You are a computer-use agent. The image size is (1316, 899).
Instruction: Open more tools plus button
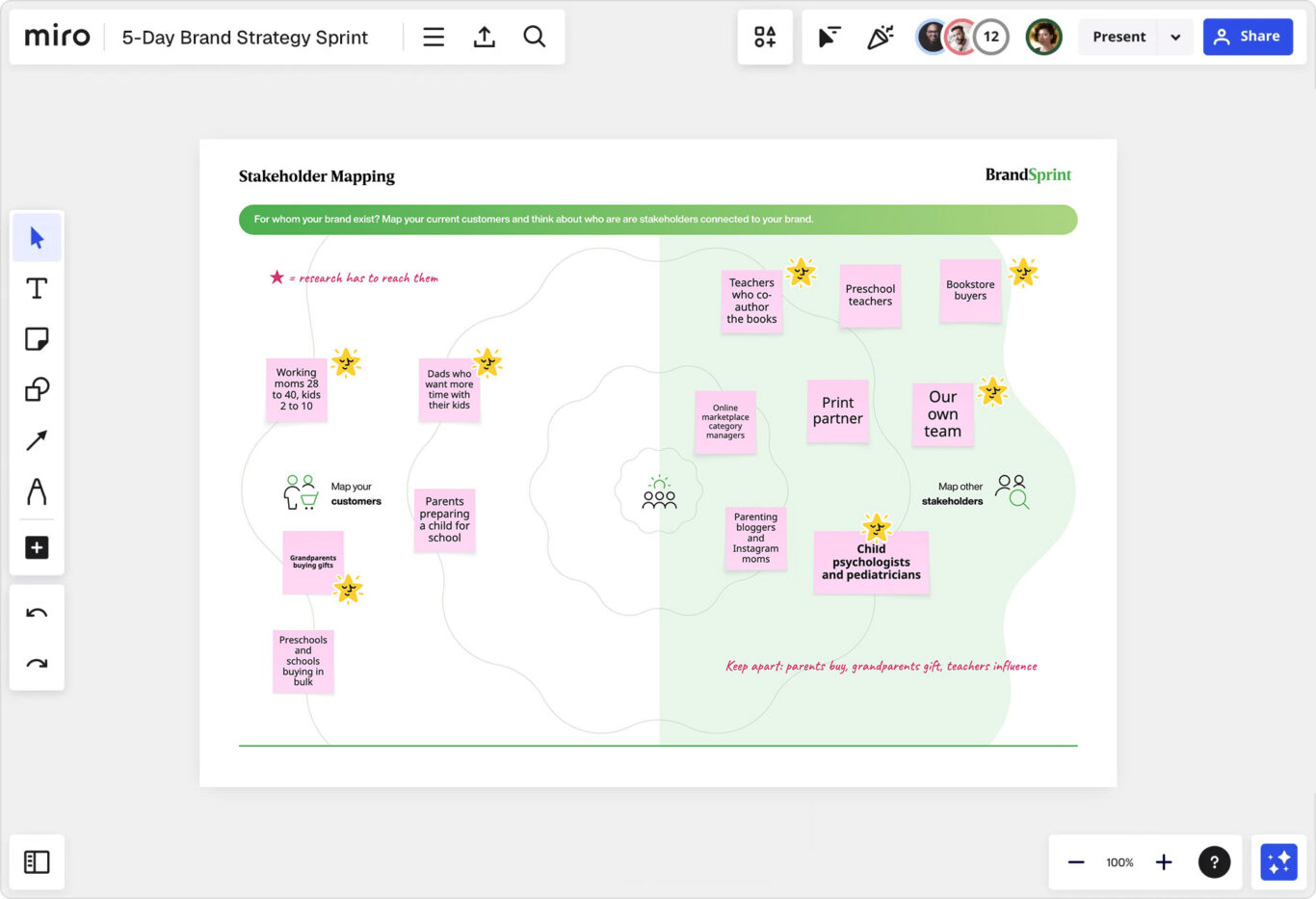click(37, 547)
